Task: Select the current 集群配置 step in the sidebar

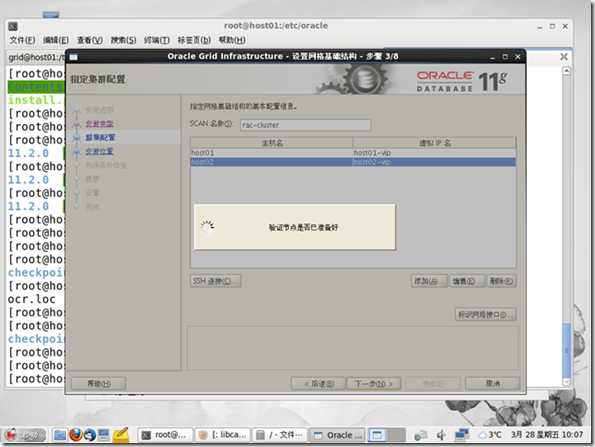Action: [100, 137]
